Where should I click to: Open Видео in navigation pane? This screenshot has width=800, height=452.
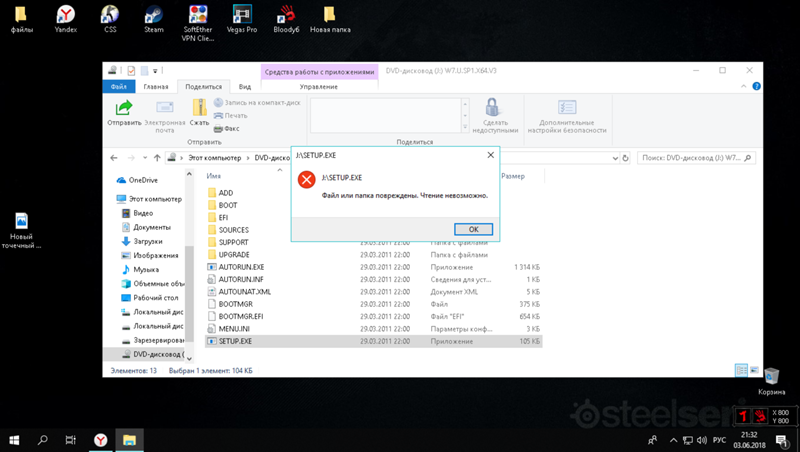[137, 213]
